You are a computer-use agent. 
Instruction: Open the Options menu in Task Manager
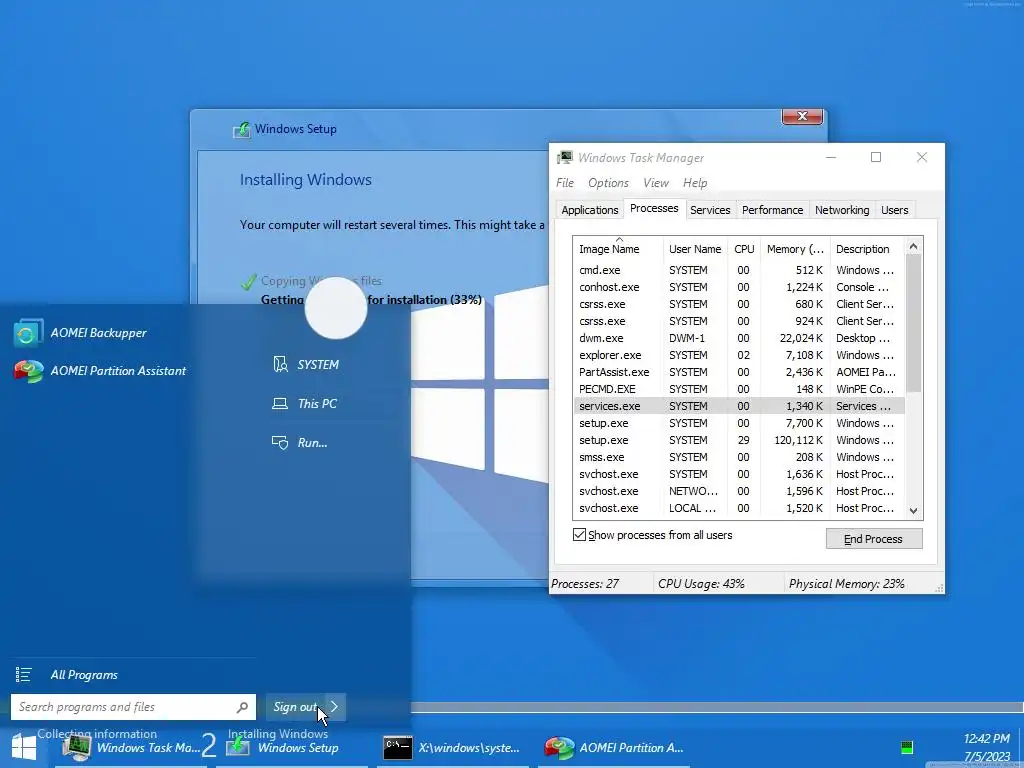pyautogui.click(x=608, y=183)
